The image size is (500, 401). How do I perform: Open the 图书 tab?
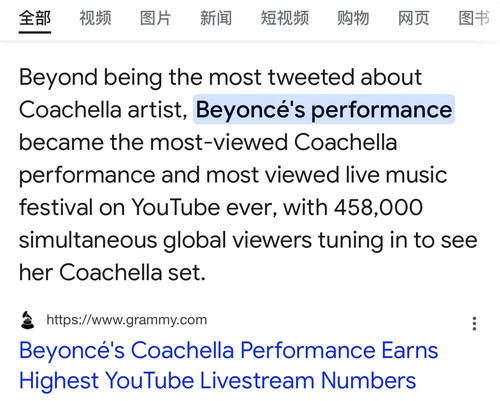pos(474,18)
